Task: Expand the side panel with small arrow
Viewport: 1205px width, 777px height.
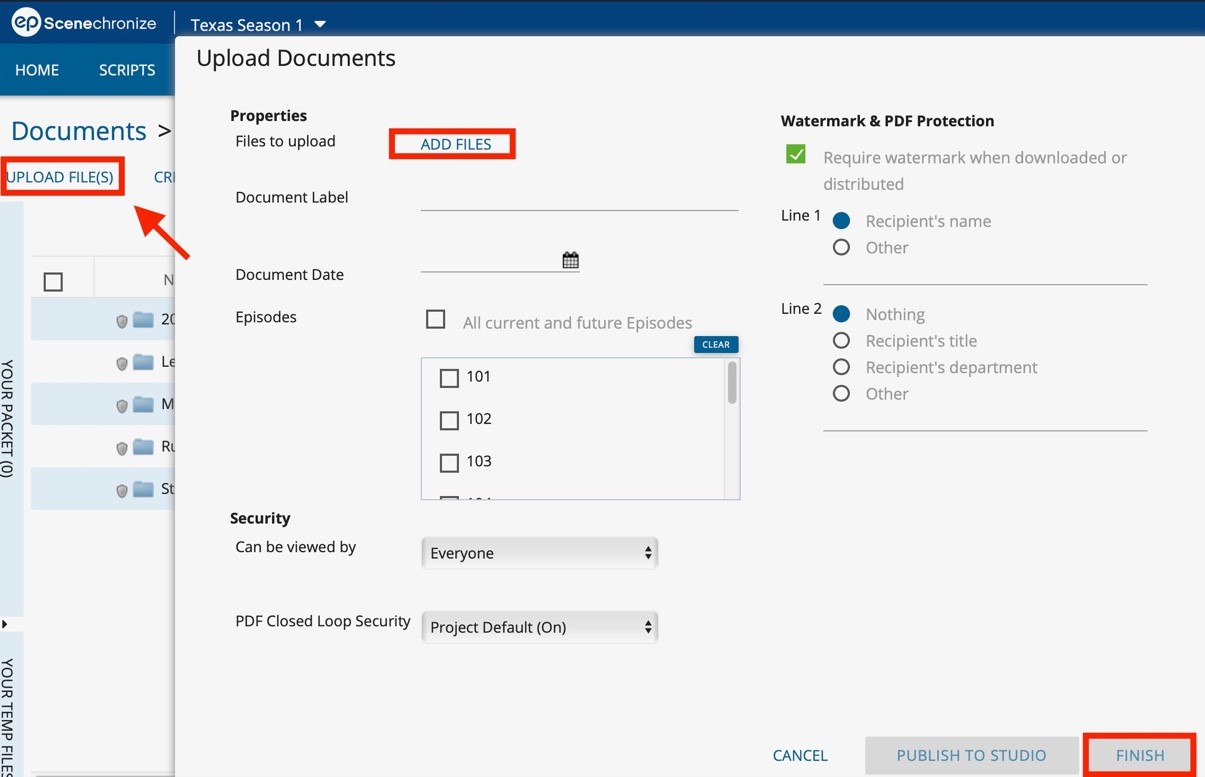Action: point(5,624)
